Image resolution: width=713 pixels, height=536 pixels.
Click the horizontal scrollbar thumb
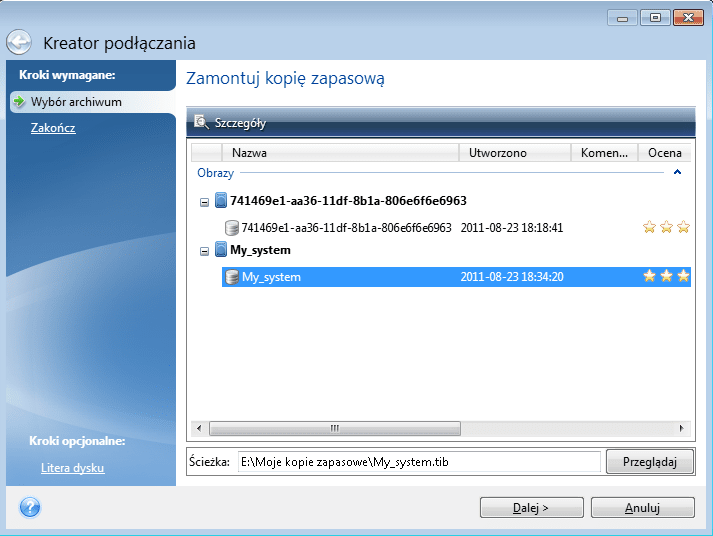[x=335, y=428]
